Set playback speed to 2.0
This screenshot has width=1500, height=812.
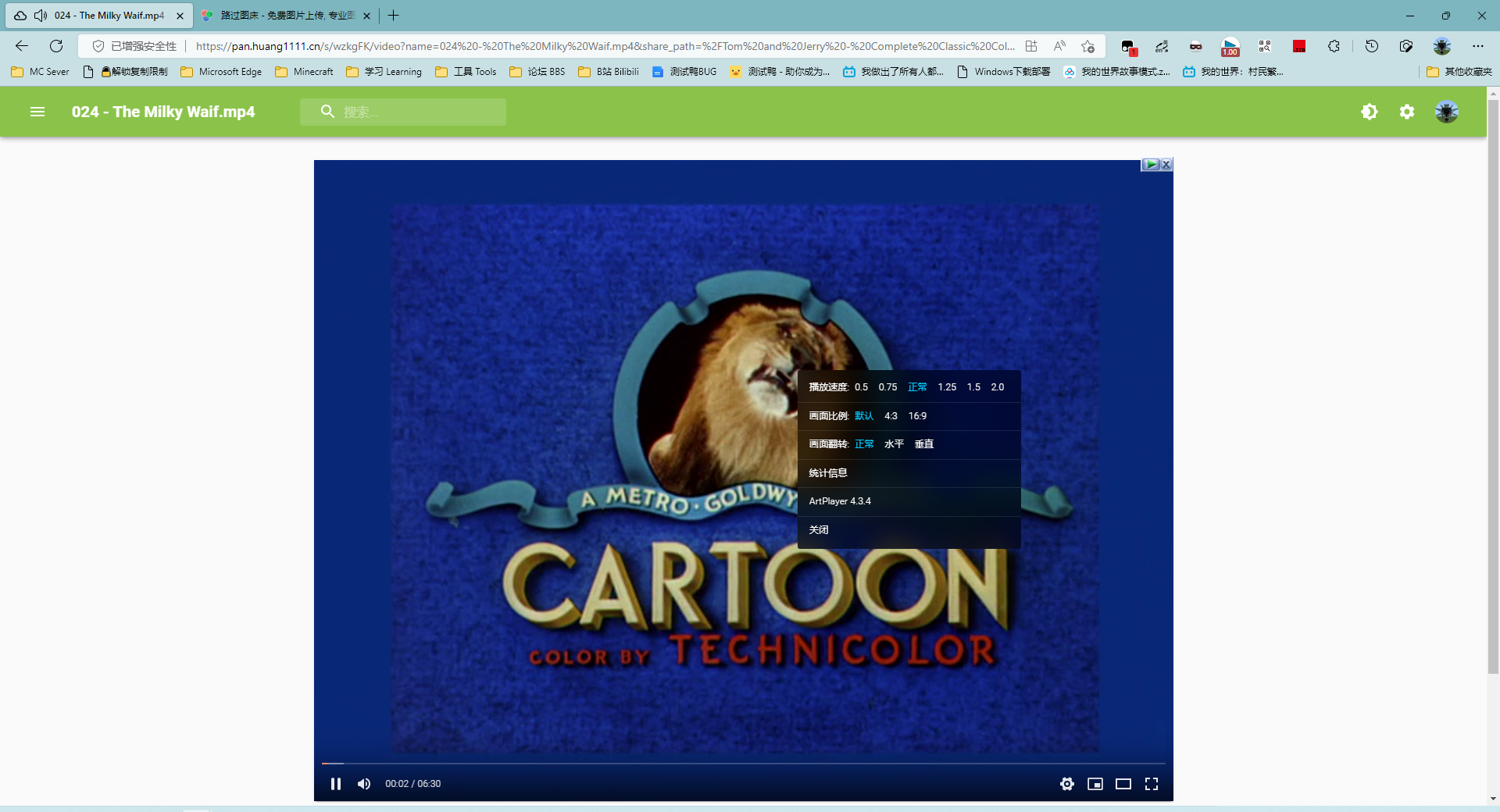998,387
